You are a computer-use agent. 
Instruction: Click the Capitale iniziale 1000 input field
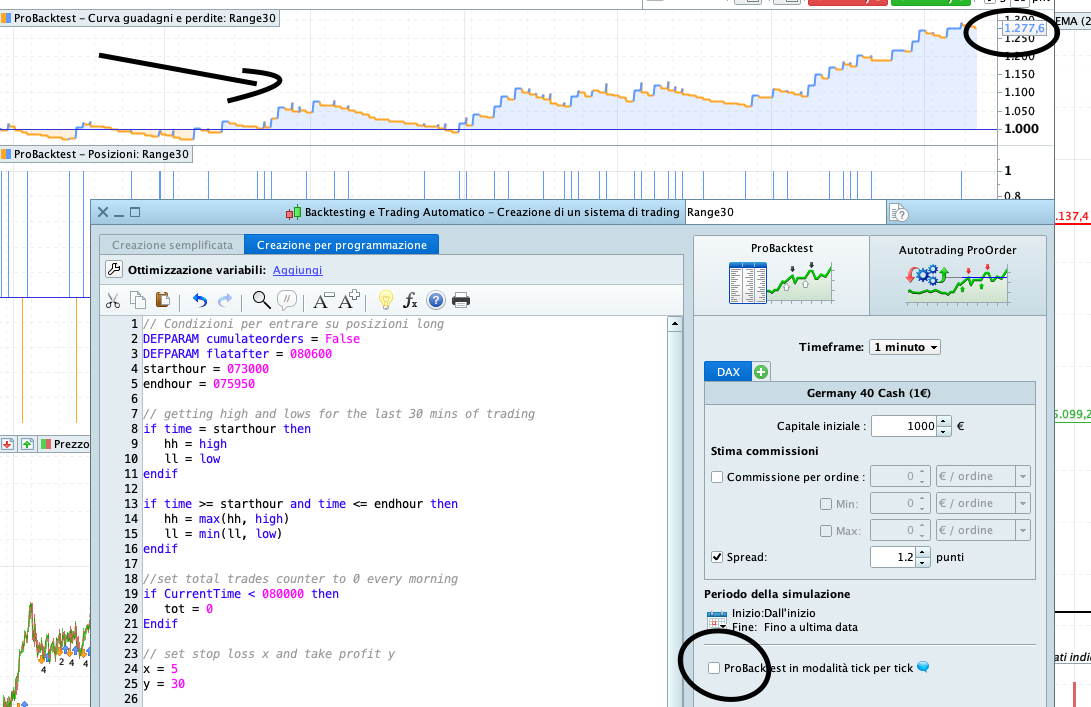click(904, 426)
